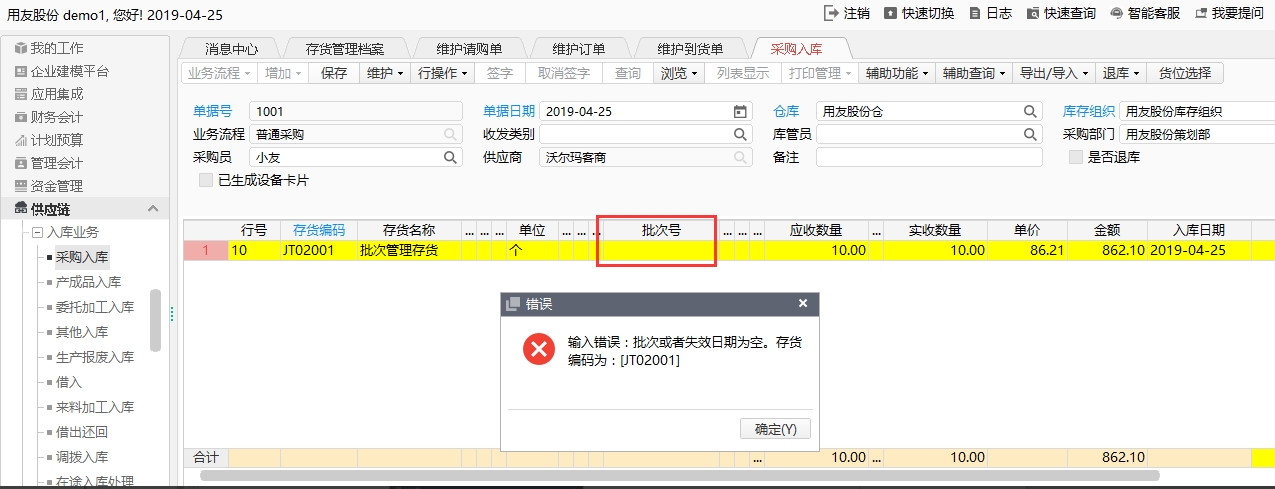
Task: Click the 保存 save button
Action: click(334, 73)
